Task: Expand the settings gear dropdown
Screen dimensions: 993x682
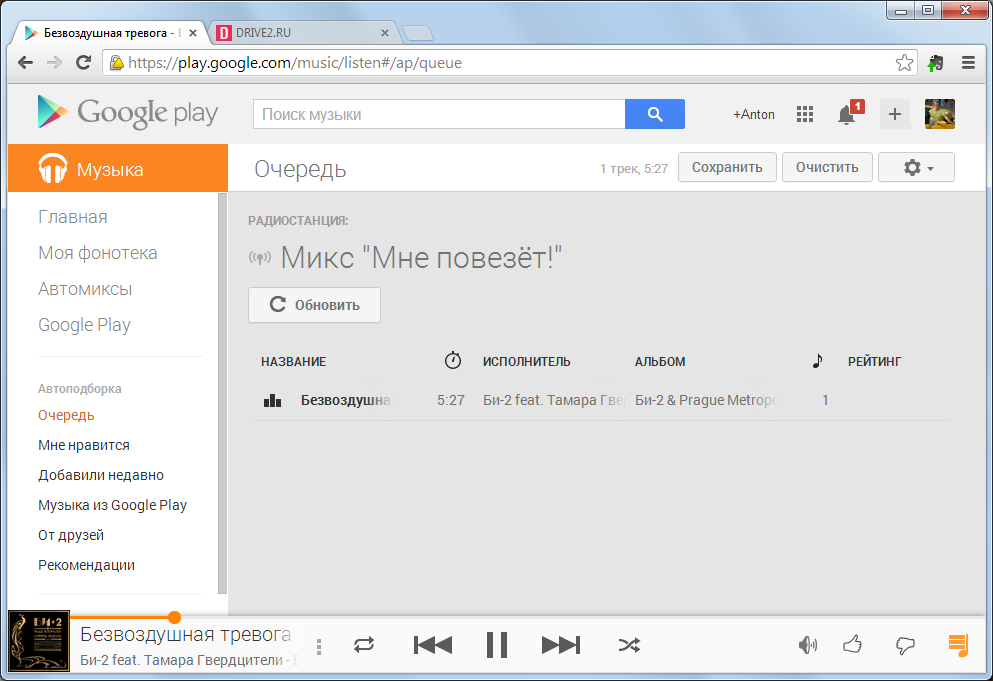Action: (x=916, y=167)
